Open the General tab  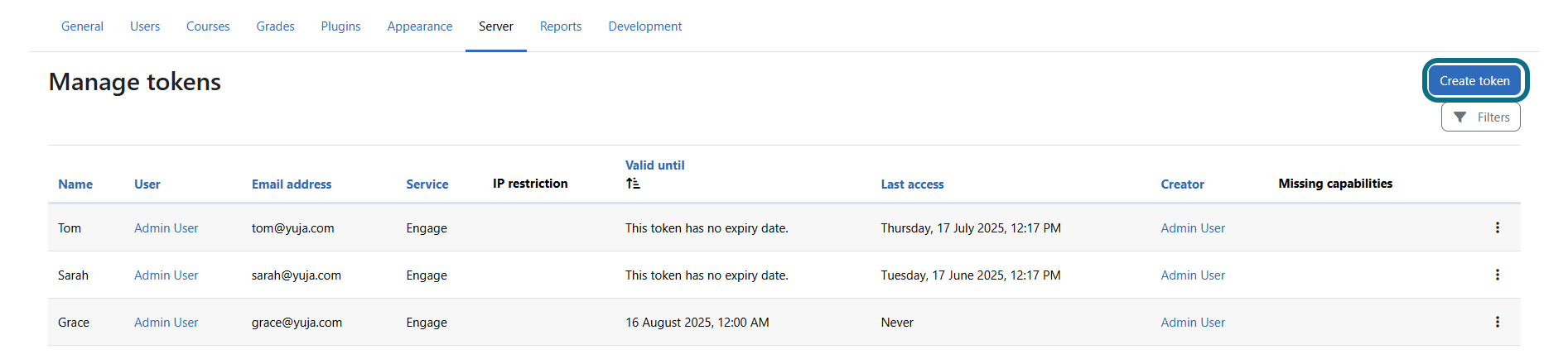[x=82, y=26]
